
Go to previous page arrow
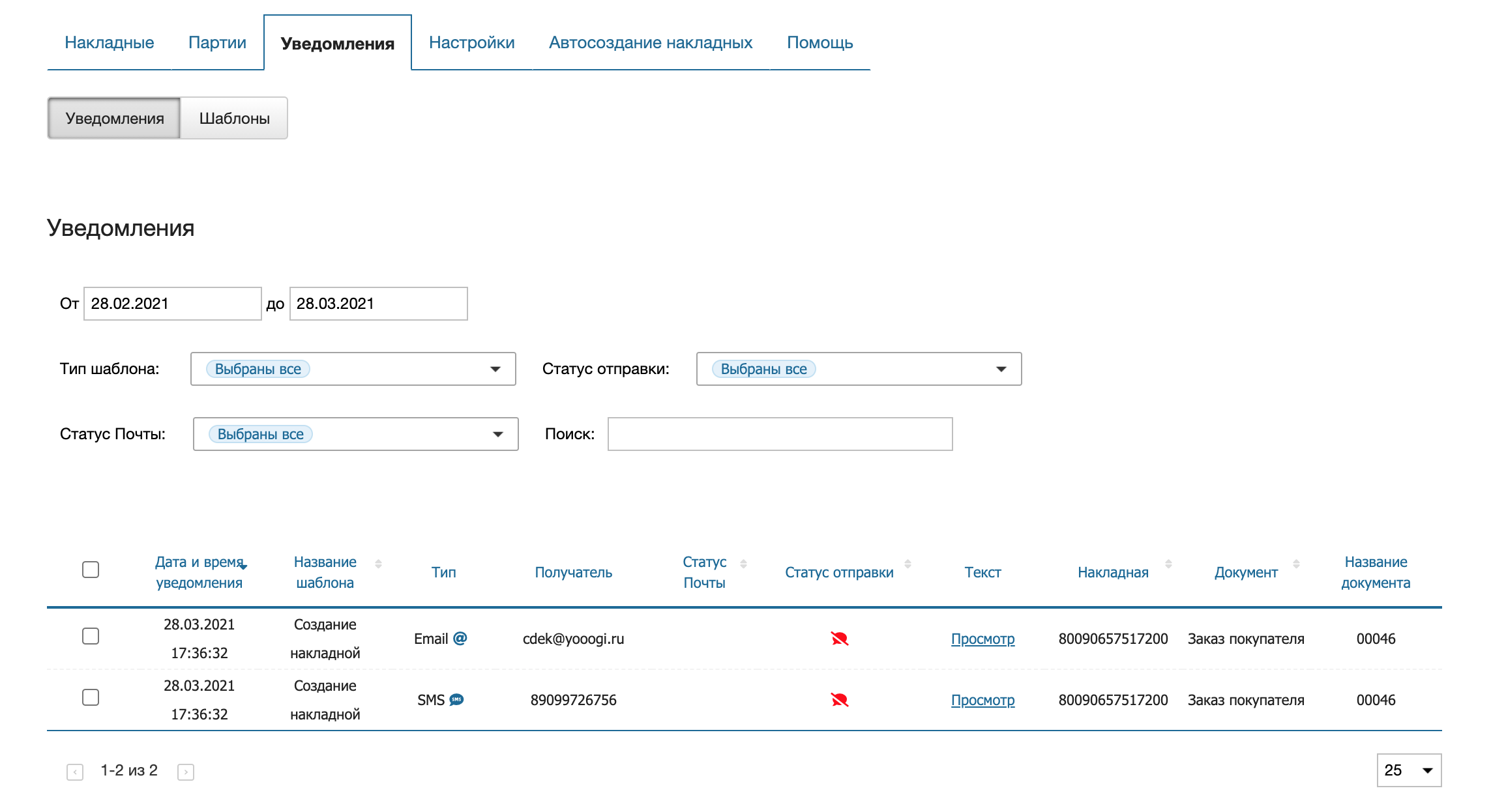75,772
